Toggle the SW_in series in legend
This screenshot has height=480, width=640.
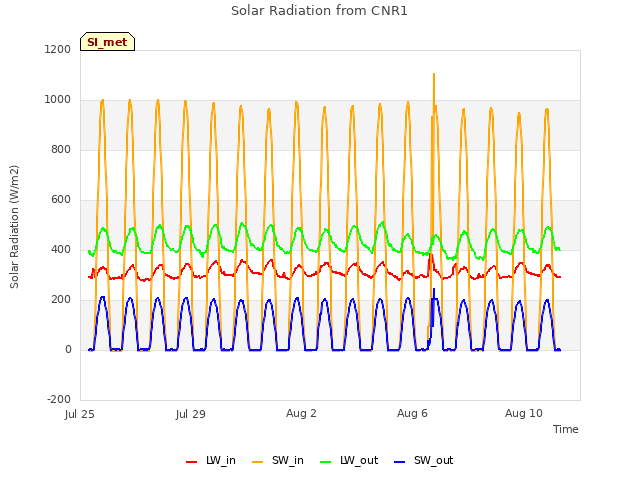[x=278, y=460]
